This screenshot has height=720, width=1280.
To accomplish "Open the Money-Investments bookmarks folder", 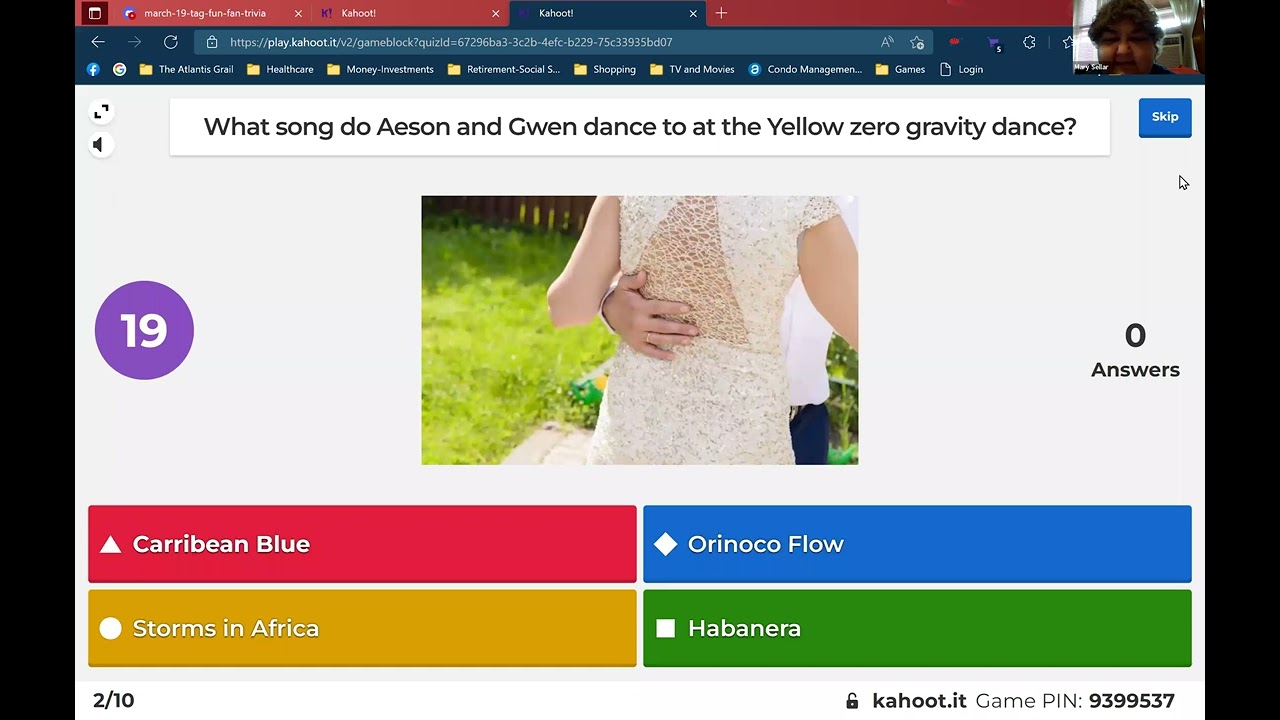I will click(x=380, y=69).
